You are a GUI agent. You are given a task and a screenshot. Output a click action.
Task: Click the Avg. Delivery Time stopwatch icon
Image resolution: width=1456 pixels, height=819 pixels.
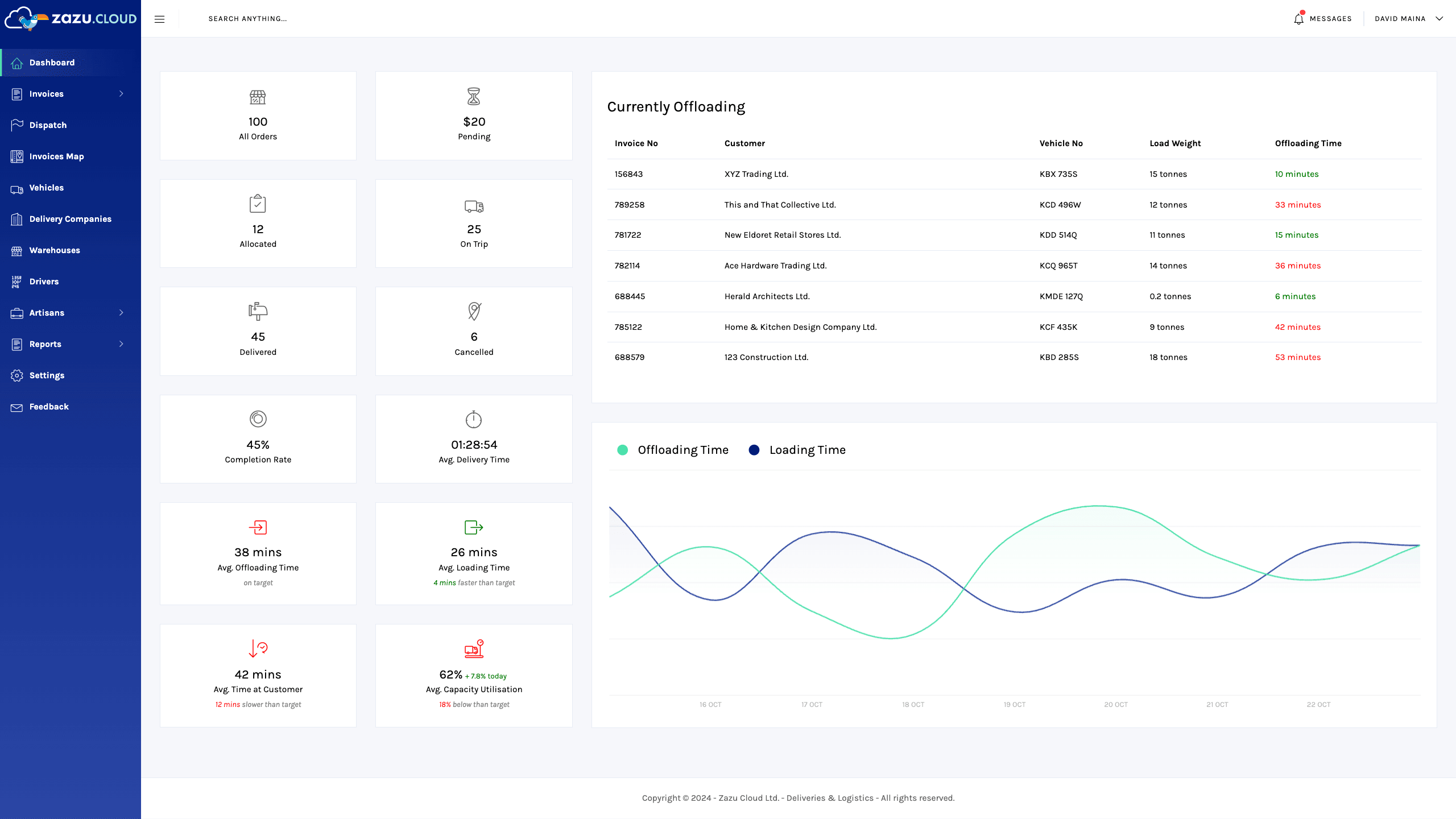474,419
